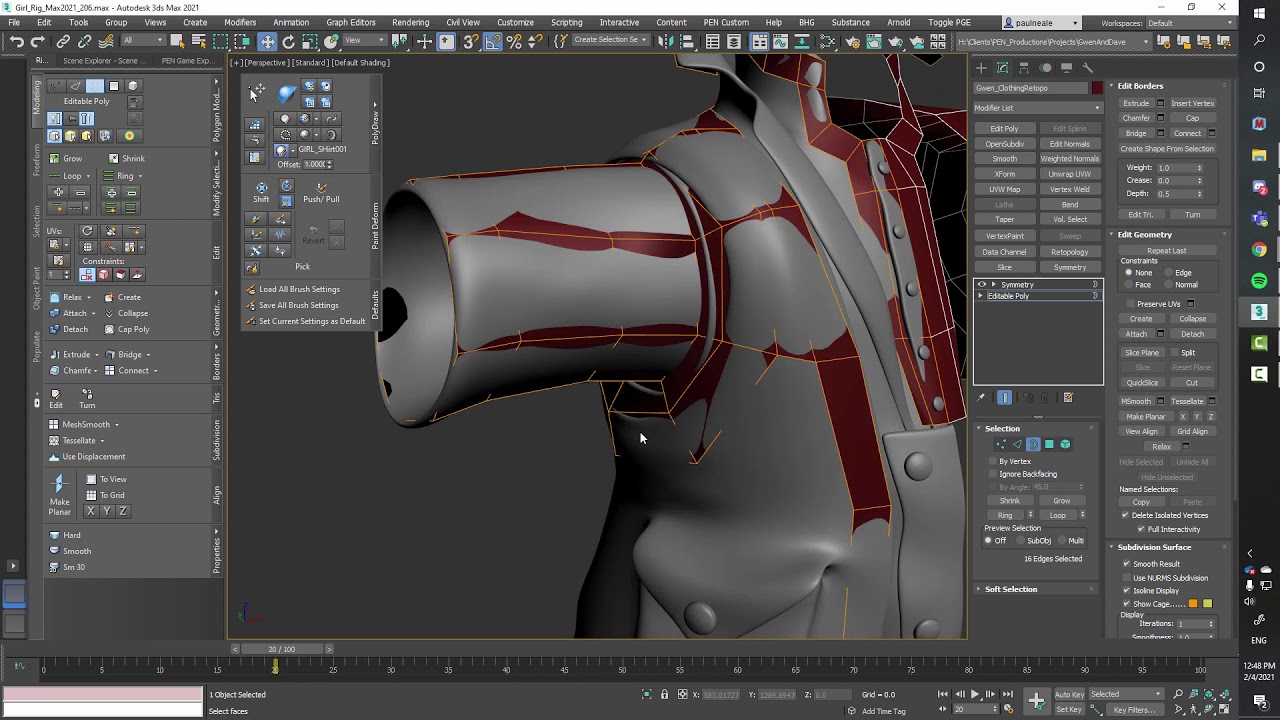Toggle the Angle Snap icon
1280x720 pixels.
tap(493, 41)
